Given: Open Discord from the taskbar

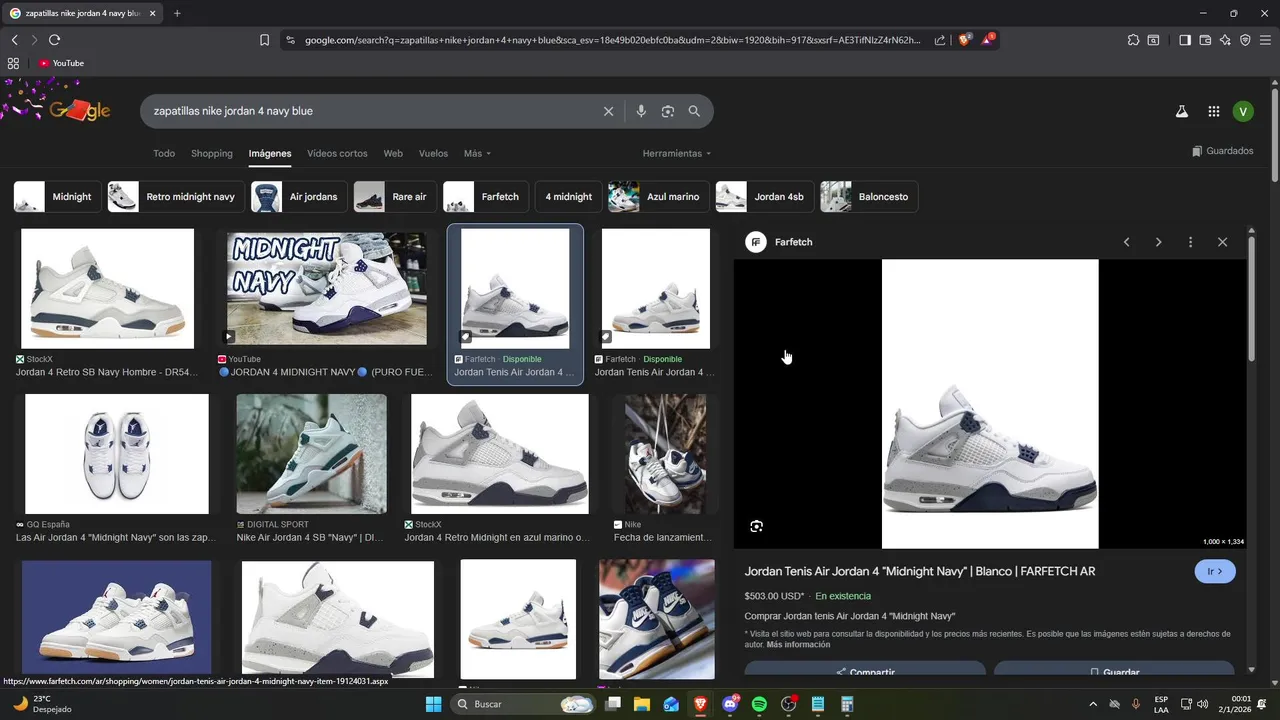Looking at the screenshot, I should pos(730,704).
